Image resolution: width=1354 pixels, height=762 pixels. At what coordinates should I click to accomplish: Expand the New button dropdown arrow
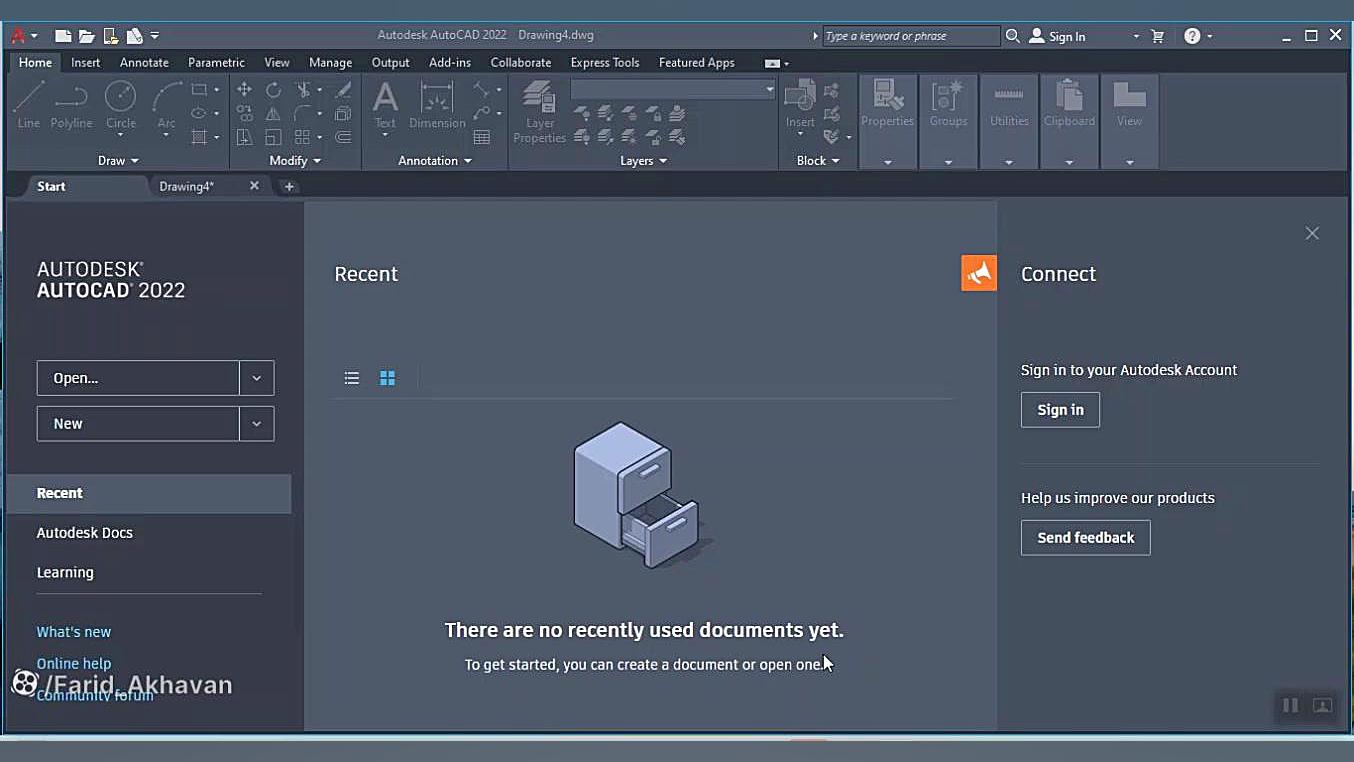coord(256,424)
